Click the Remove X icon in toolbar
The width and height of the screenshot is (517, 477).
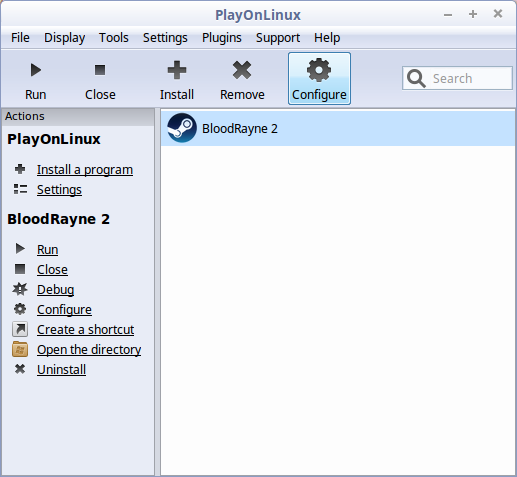(242, 70)
